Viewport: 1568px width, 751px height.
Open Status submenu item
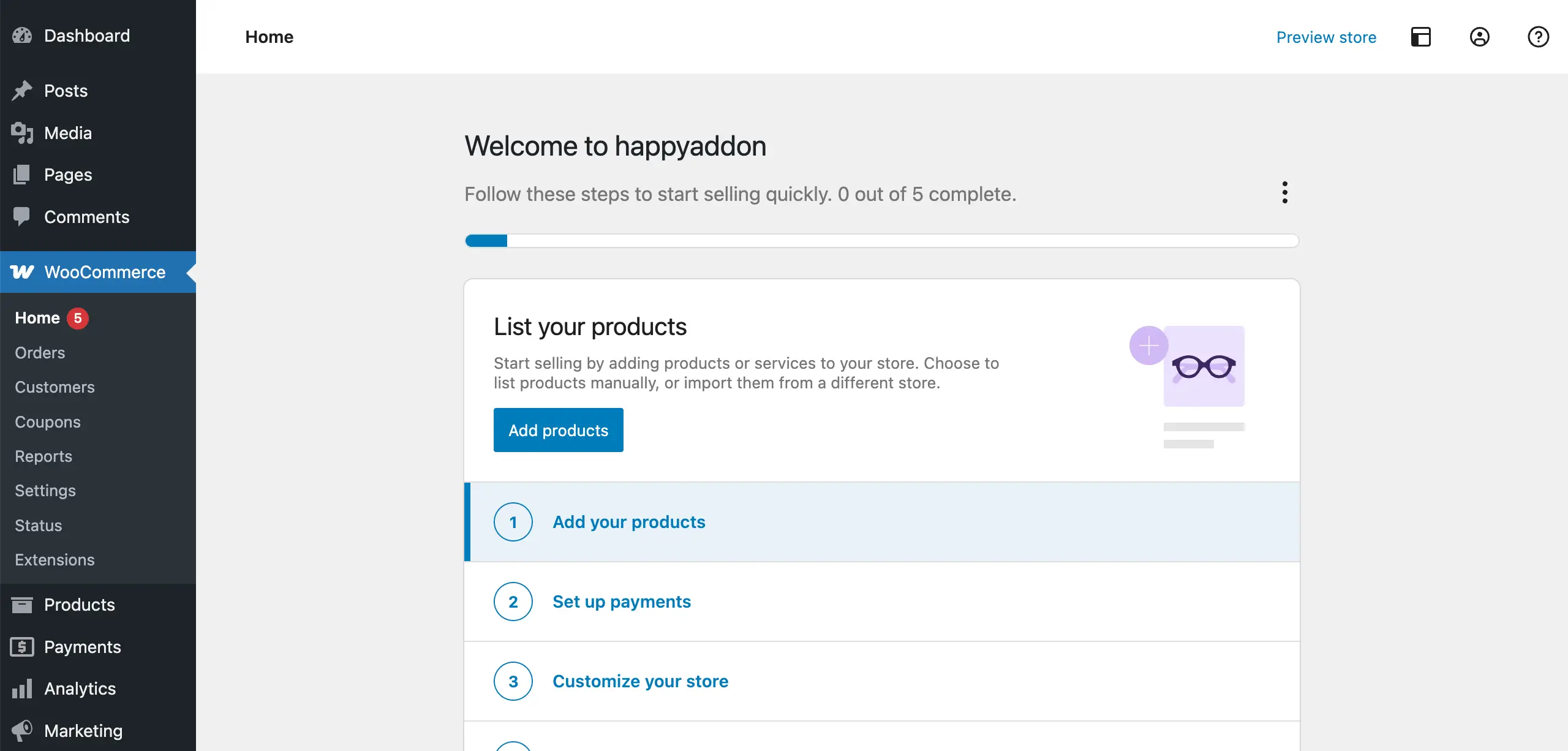[x=39, y=526]
